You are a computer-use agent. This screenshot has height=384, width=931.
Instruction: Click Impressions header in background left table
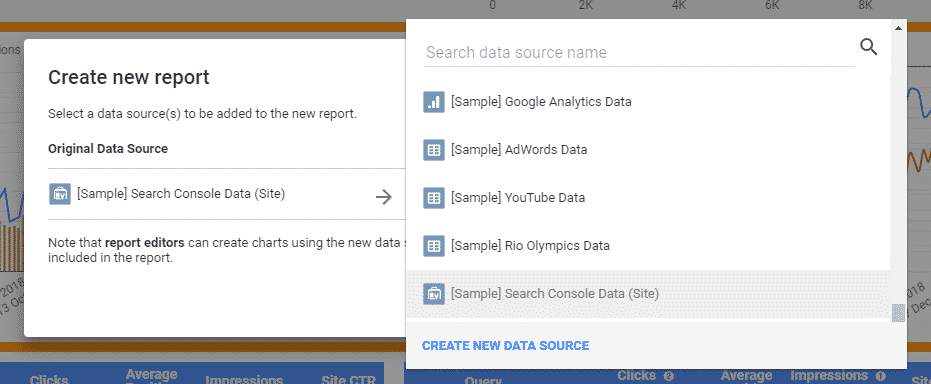244,379
